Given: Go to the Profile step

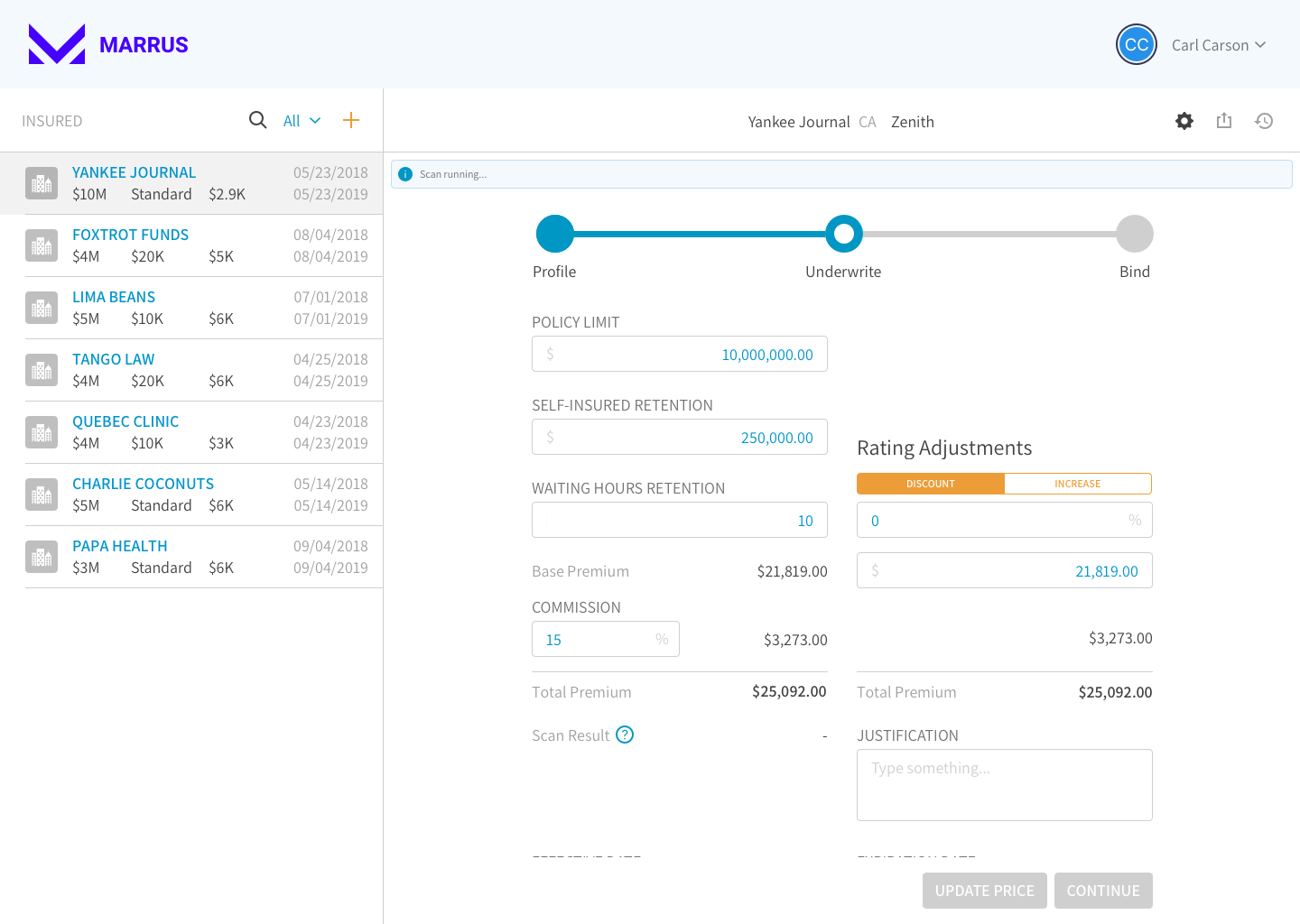Looking at the screenshot, I should [x=555, y=234].
